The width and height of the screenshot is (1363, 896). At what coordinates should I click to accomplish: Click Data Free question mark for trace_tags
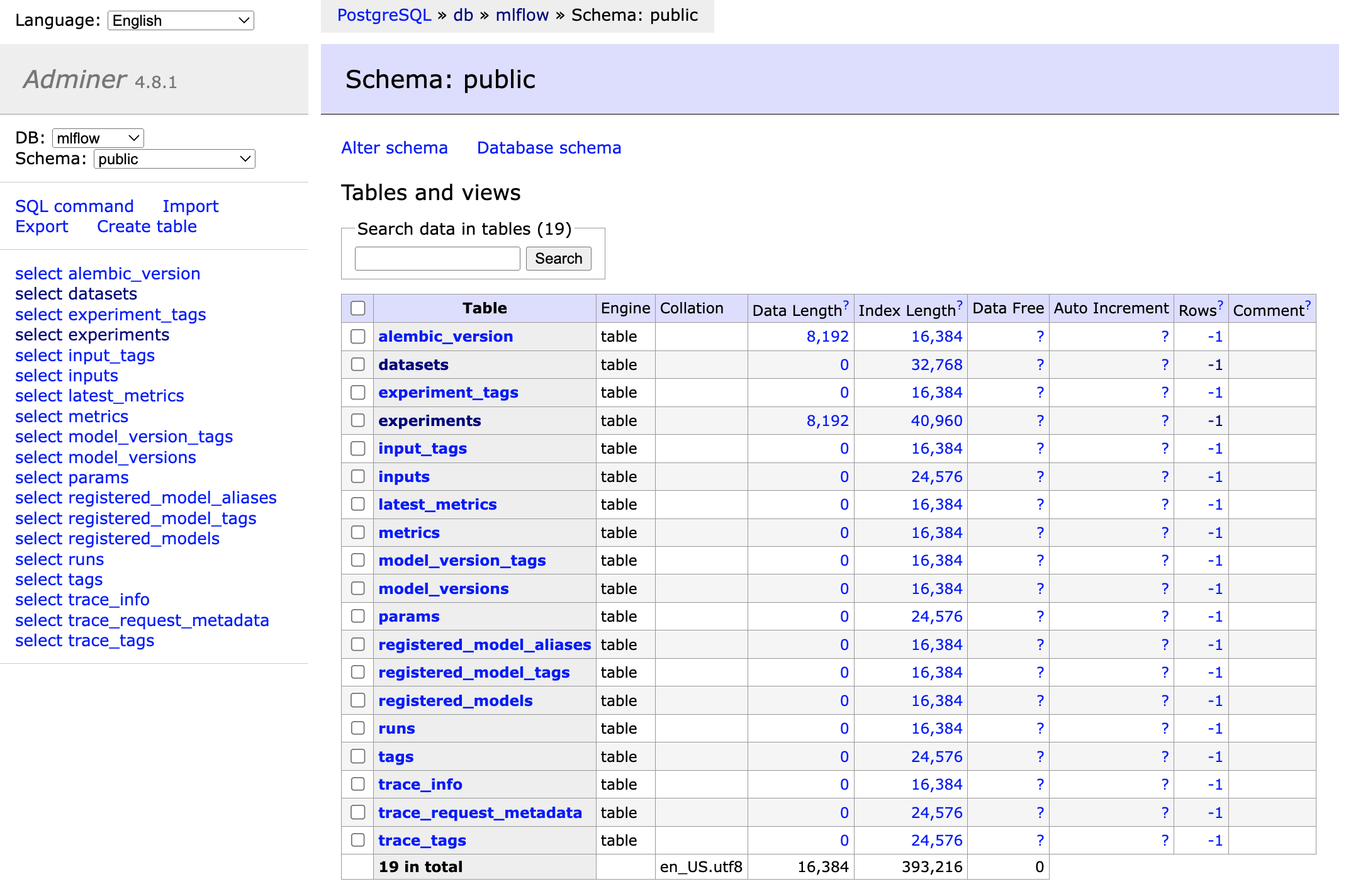click(x=1040, y=841)
